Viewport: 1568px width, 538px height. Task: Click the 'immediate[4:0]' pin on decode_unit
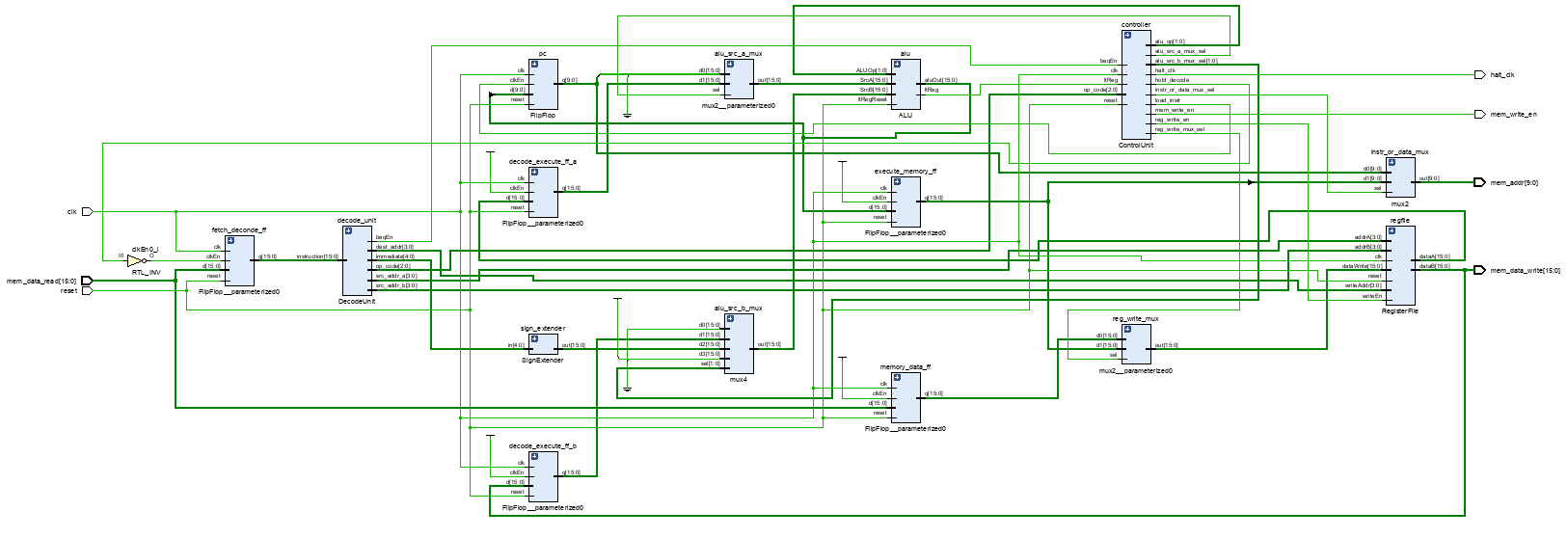pyautogui.click(x=394, y=256)
